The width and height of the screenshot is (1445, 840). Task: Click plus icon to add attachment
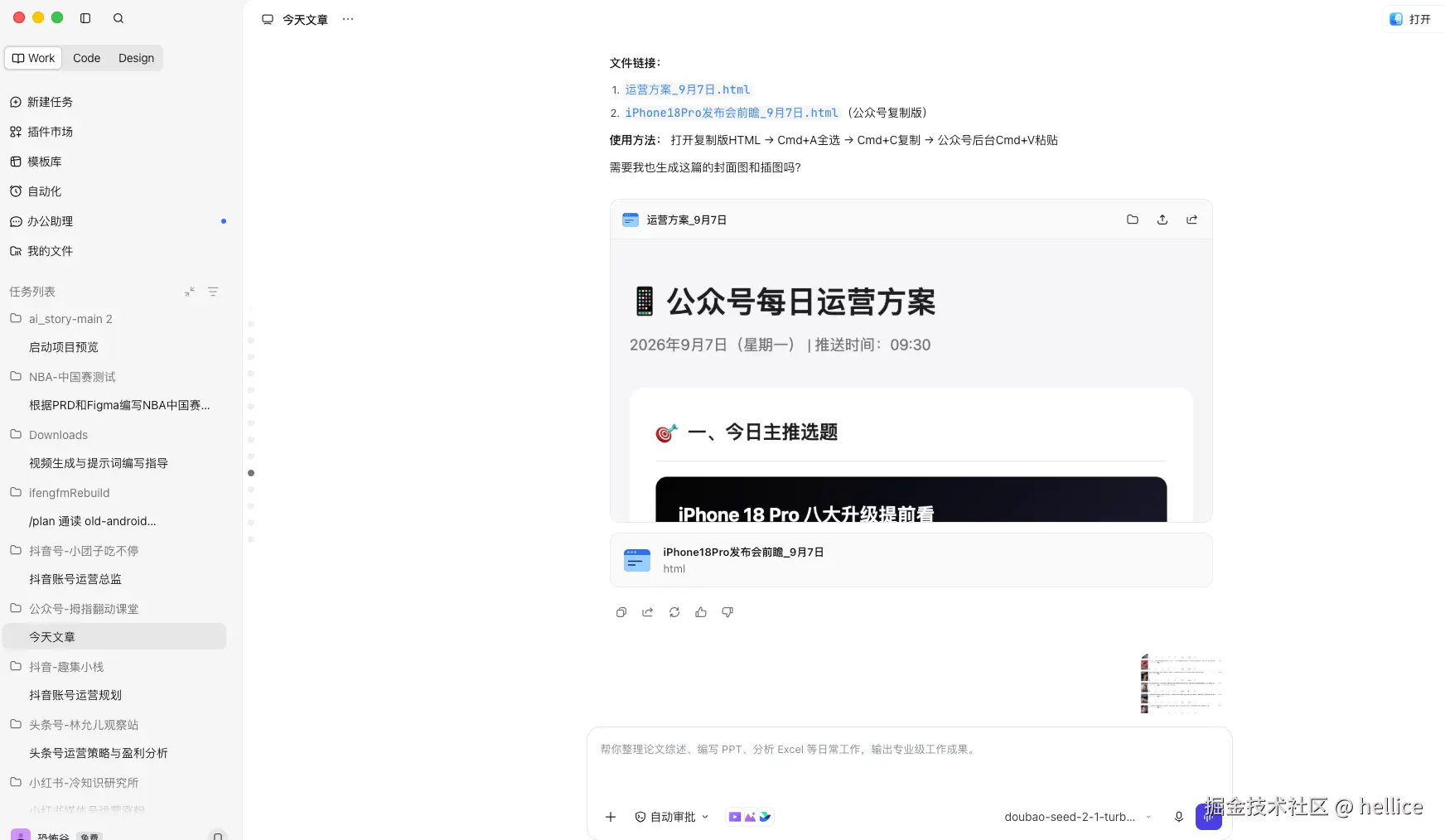(x=611, y=817)
